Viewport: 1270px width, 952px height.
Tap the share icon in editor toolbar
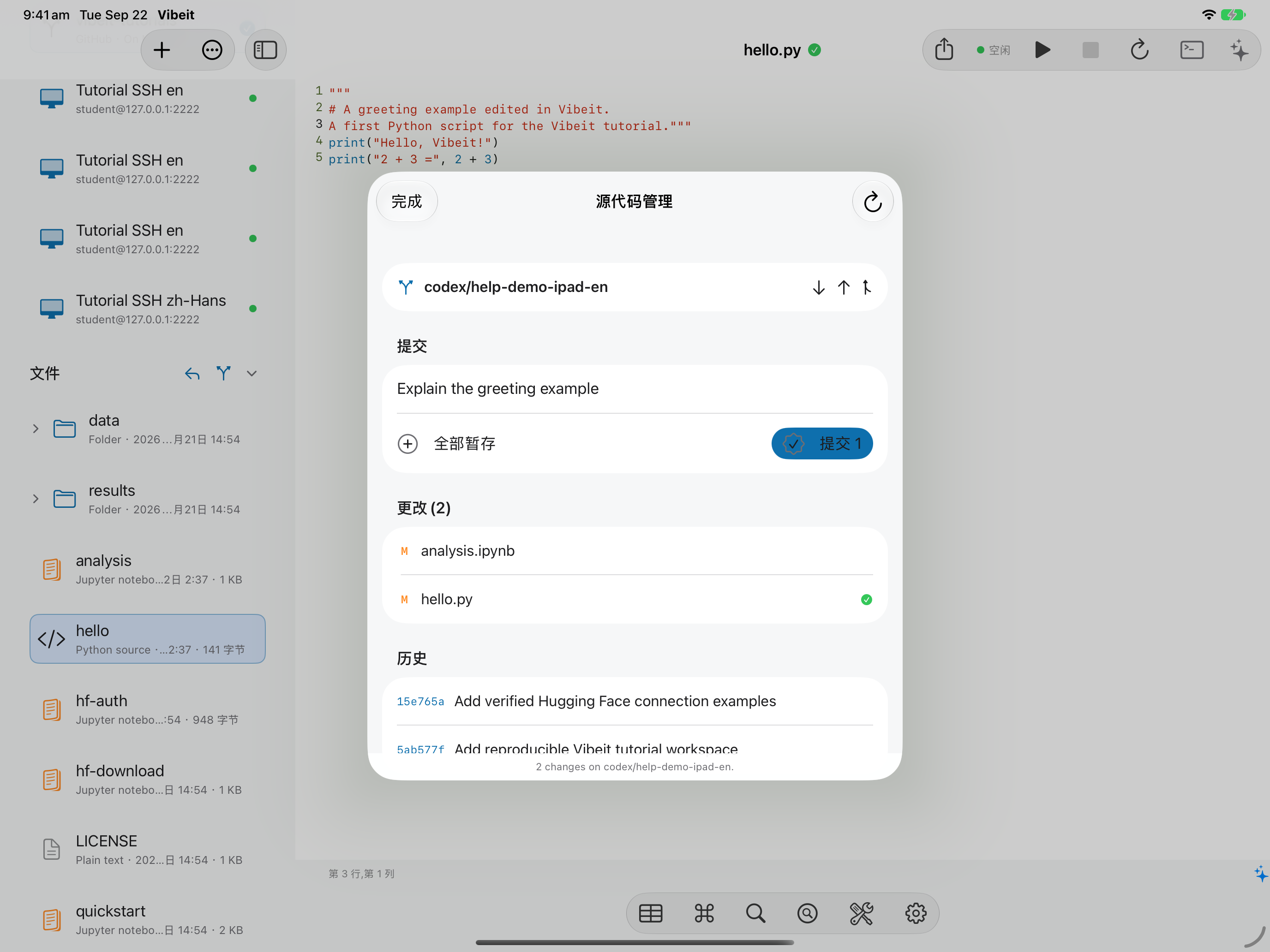coord(944,50)
